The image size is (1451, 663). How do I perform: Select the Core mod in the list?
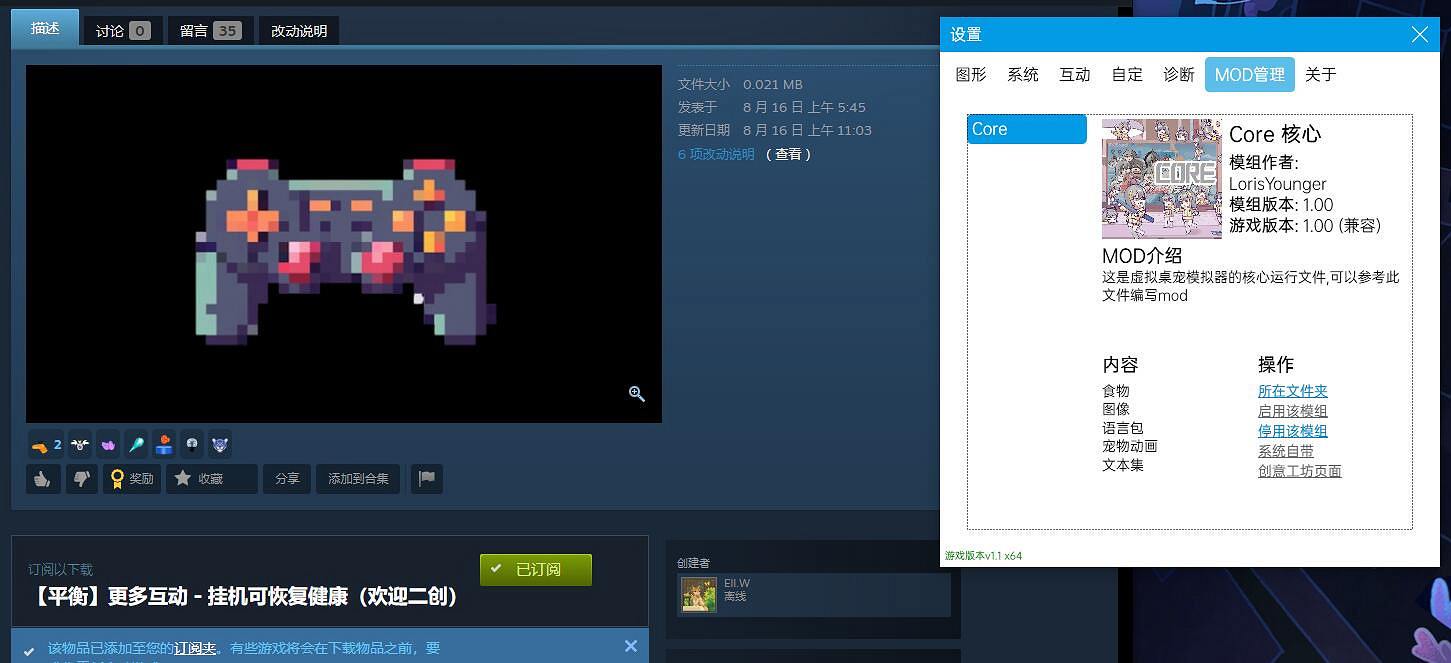coord(1026,129)
